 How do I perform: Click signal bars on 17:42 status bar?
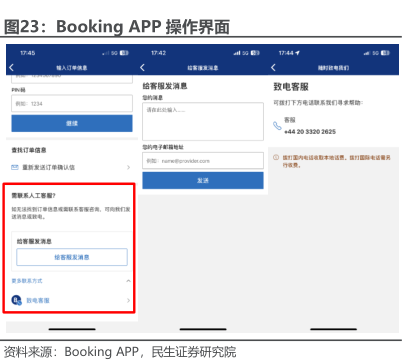[x=237, y=53]
